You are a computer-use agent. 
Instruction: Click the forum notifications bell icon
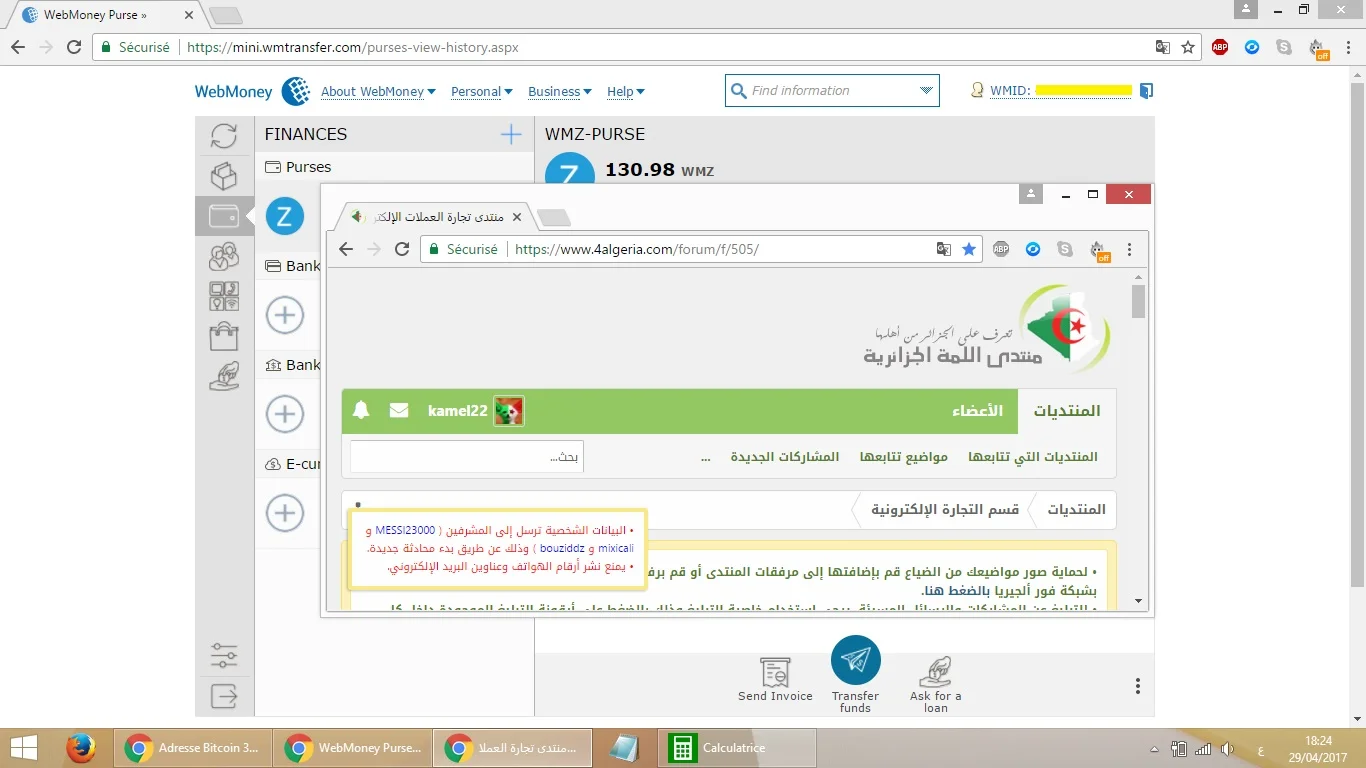click(x=361, y=410)
